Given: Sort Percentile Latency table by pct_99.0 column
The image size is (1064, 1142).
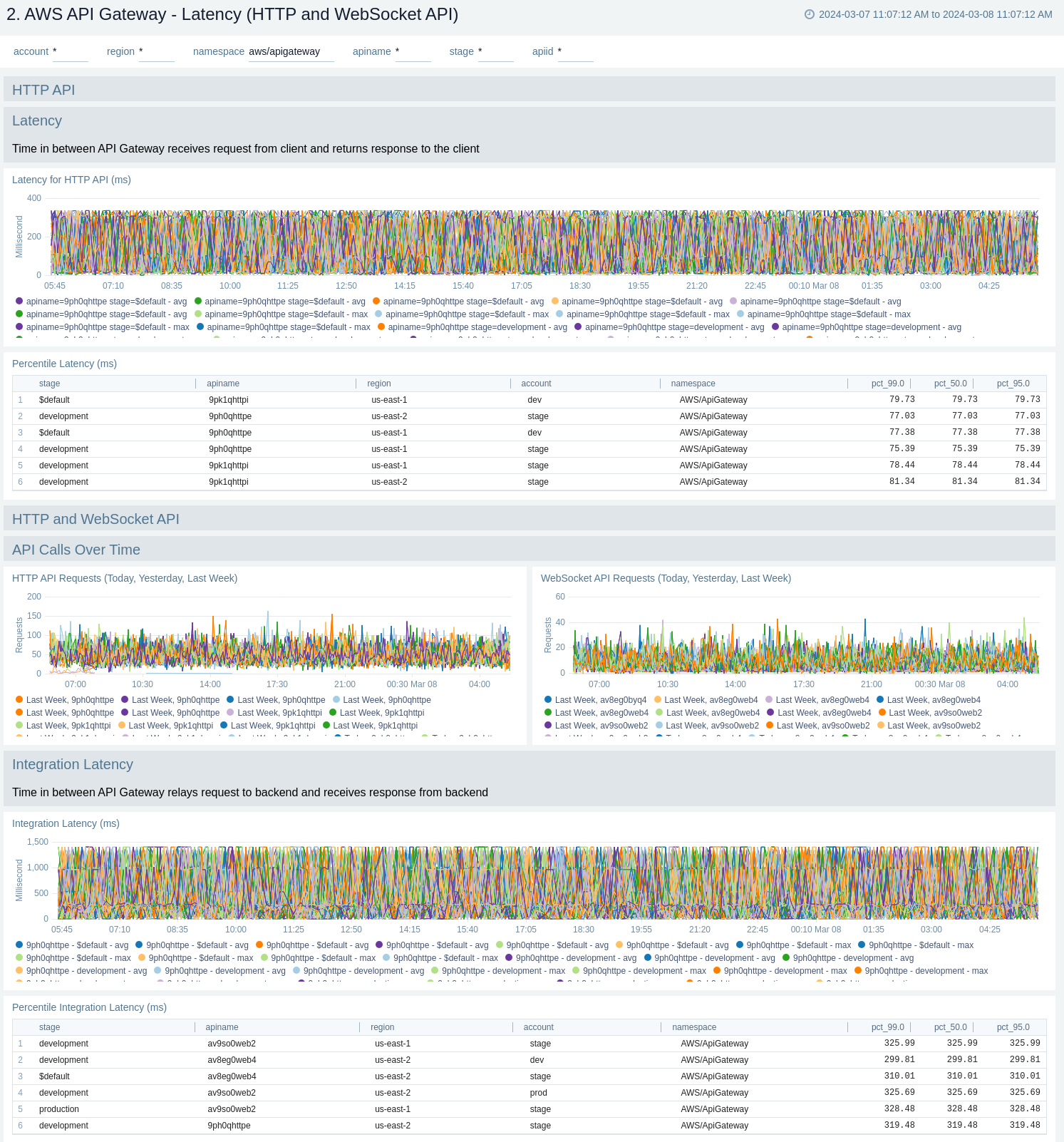Looking at the screenshot, I should (x=887, y=384).
